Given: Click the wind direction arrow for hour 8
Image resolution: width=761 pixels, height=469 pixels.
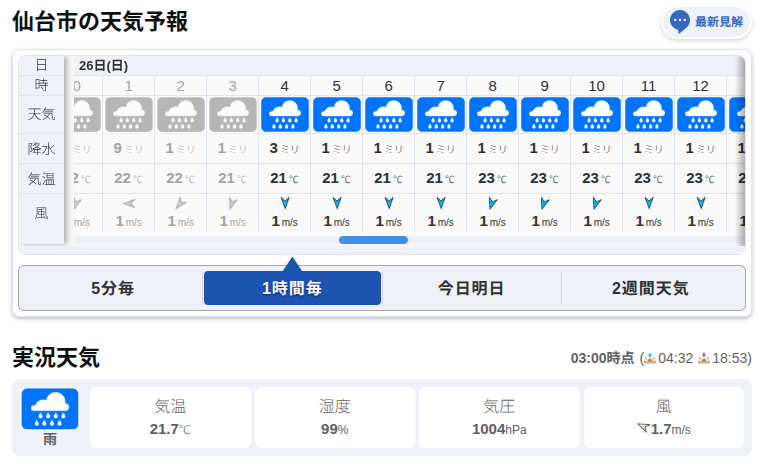Looking at the screenshot, I should coord(493,203).
